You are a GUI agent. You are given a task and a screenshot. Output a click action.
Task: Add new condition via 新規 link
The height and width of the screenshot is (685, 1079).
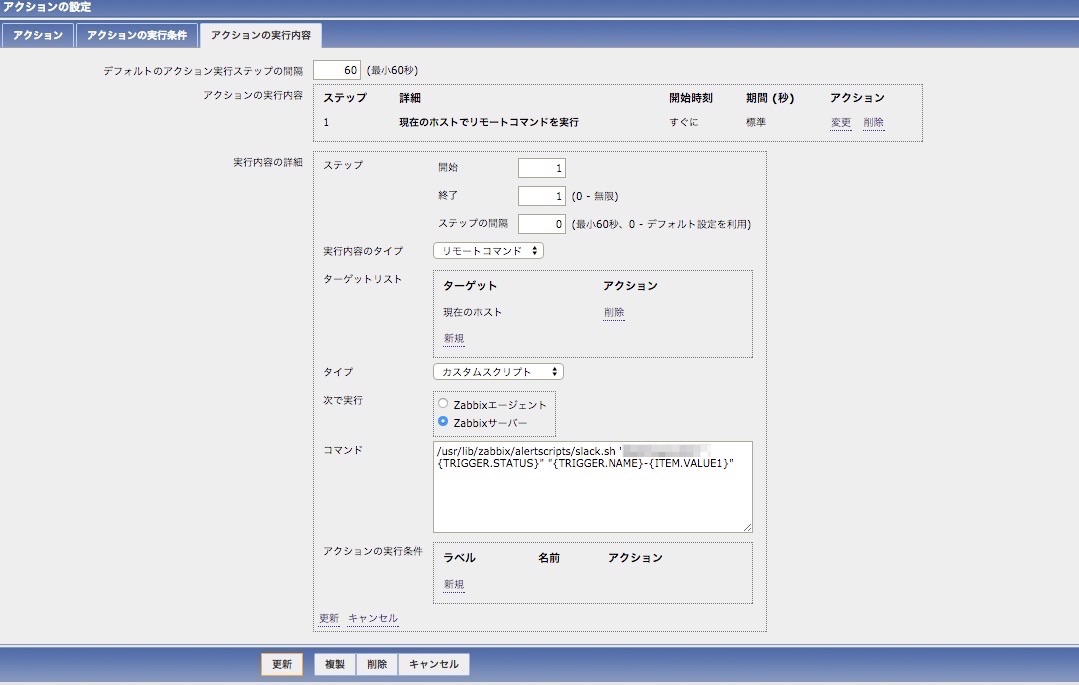coord(454,584)
